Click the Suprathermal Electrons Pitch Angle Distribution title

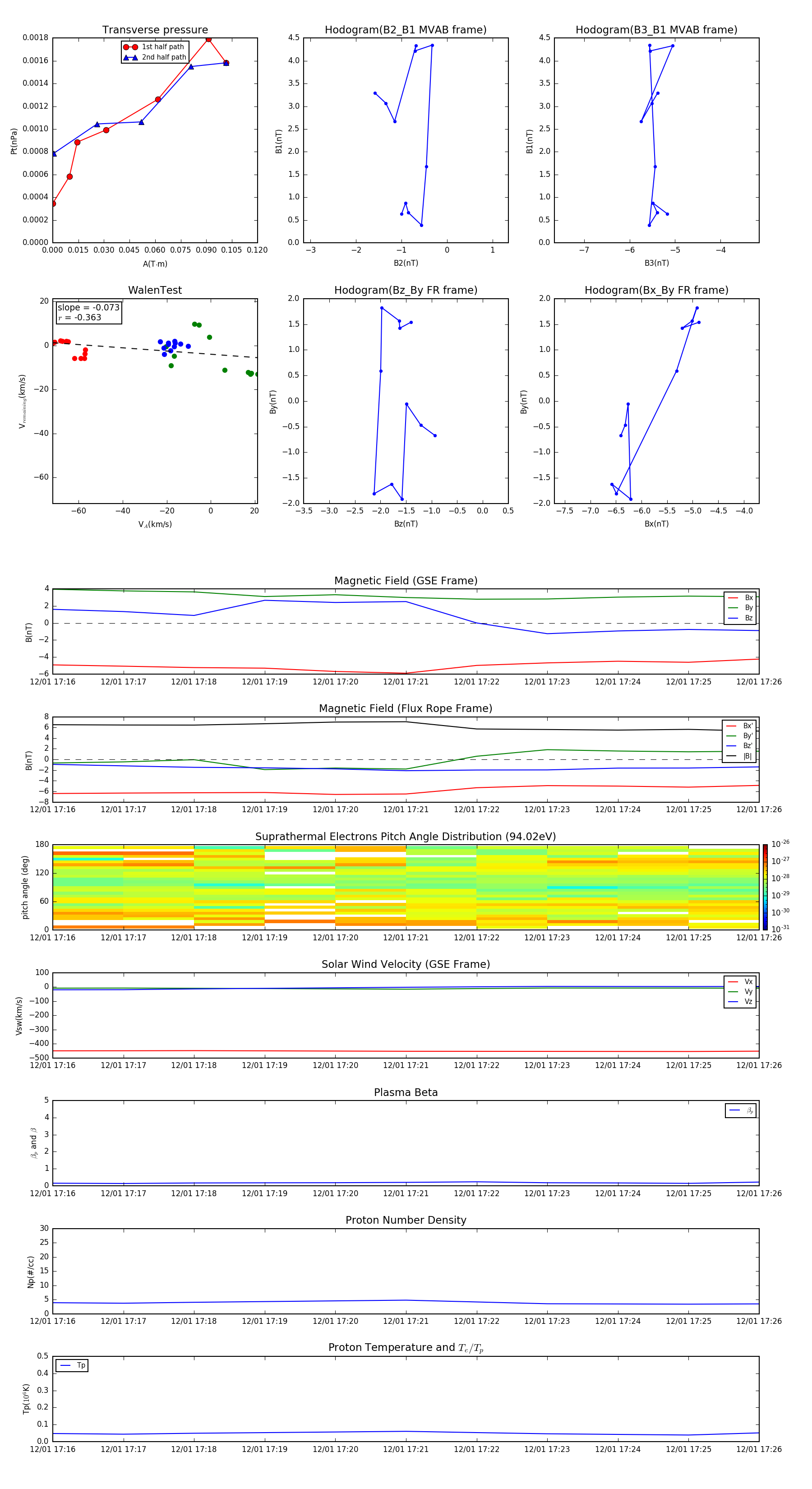406,837
